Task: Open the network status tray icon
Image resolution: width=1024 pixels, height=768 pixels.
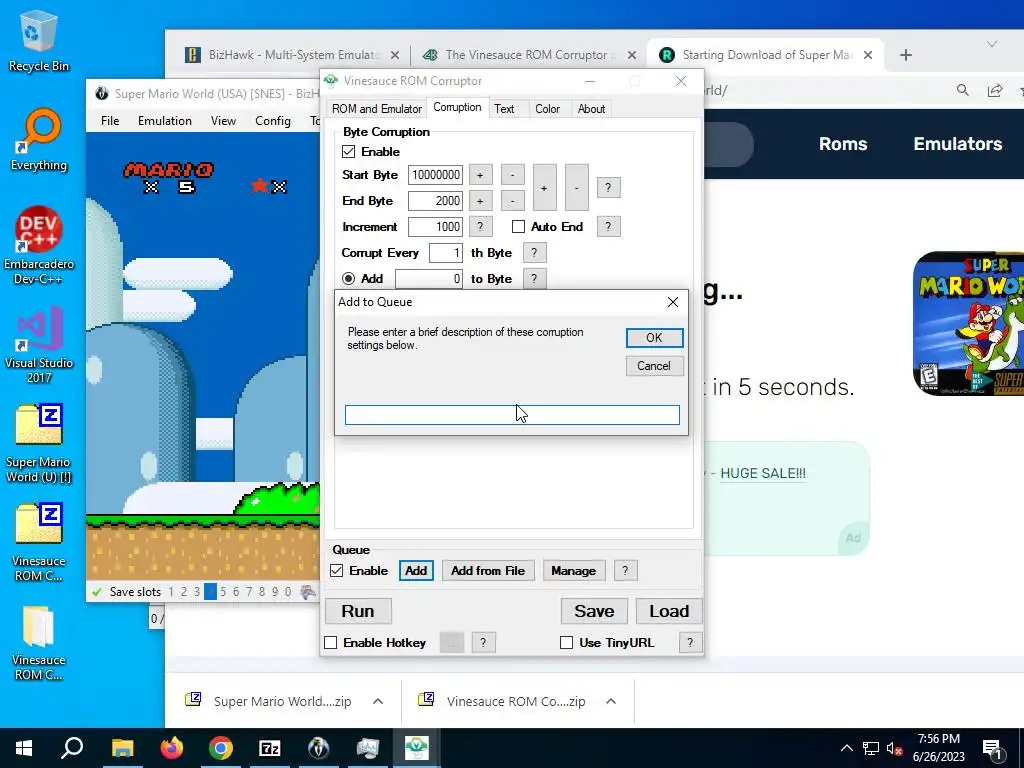Action: click(871, 748)
